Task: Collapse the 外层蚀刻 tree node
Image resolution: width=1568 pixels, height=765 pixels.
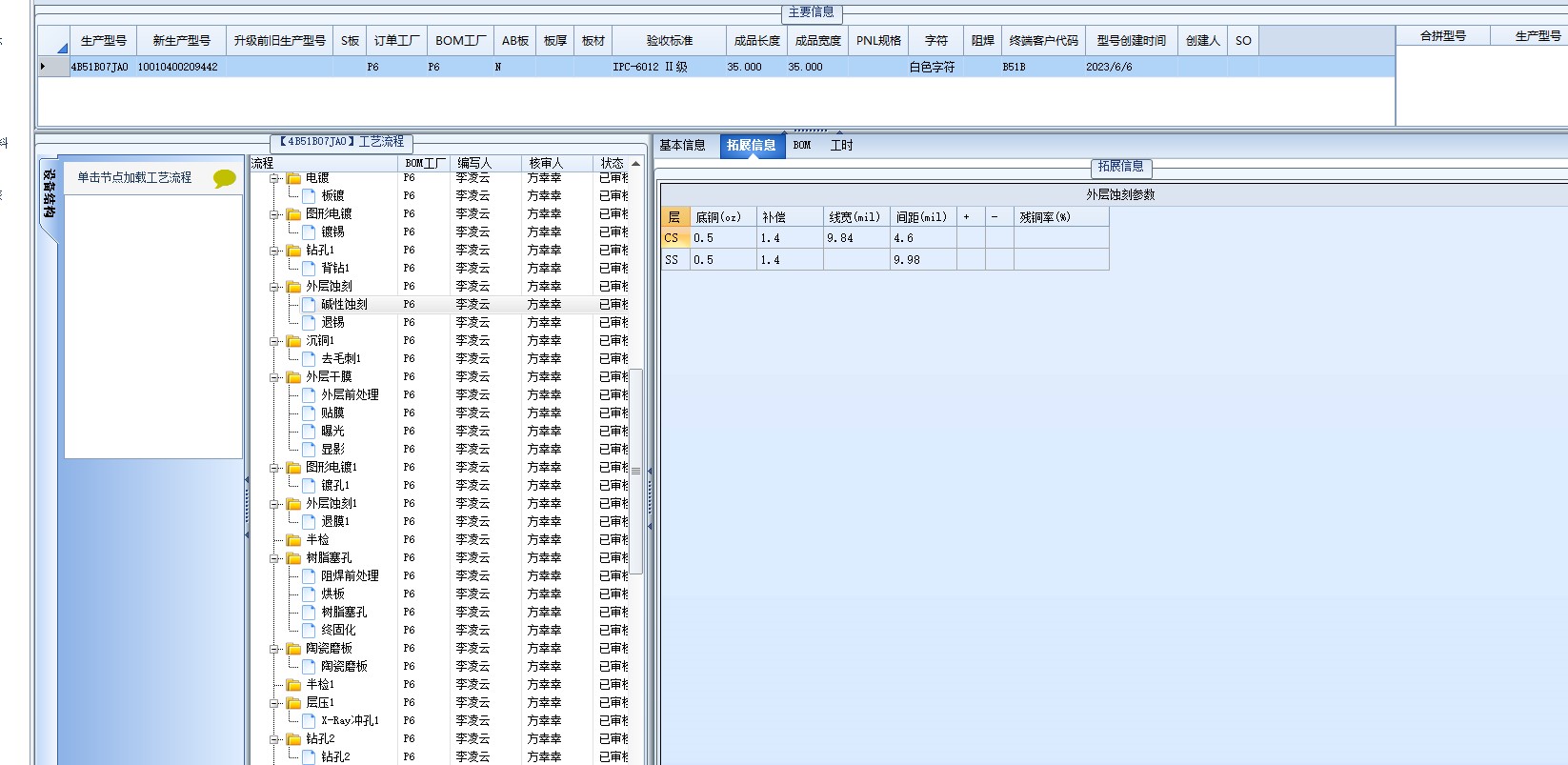Action: 274,287
